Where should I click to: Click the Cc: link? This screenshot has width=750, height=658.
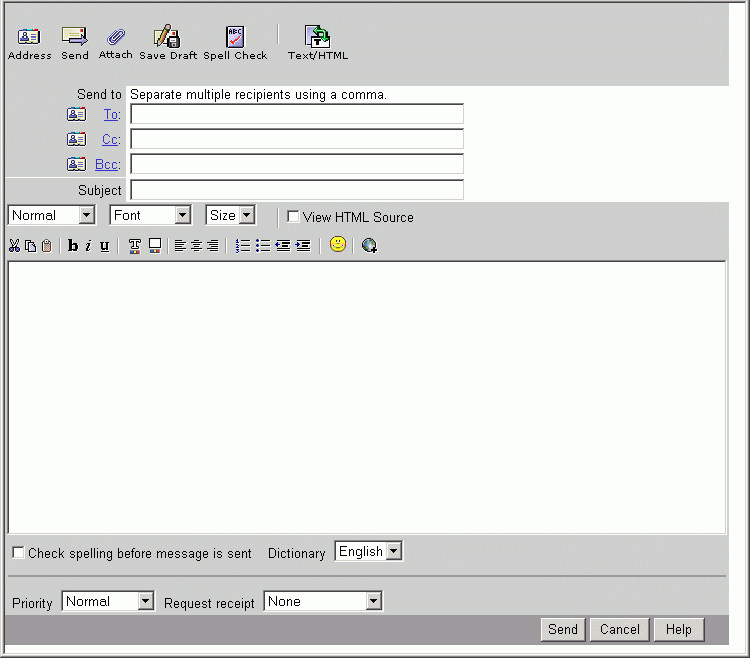[111, 139]
